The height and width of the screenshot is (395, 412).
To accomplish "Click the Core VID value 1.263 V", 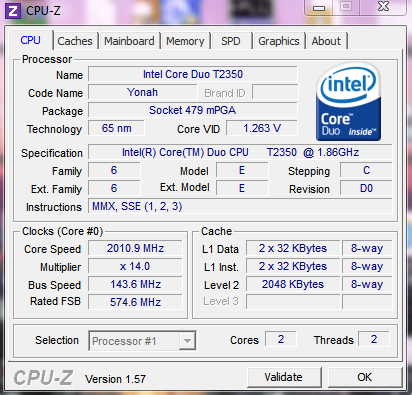I will click(x=262, y=128).
